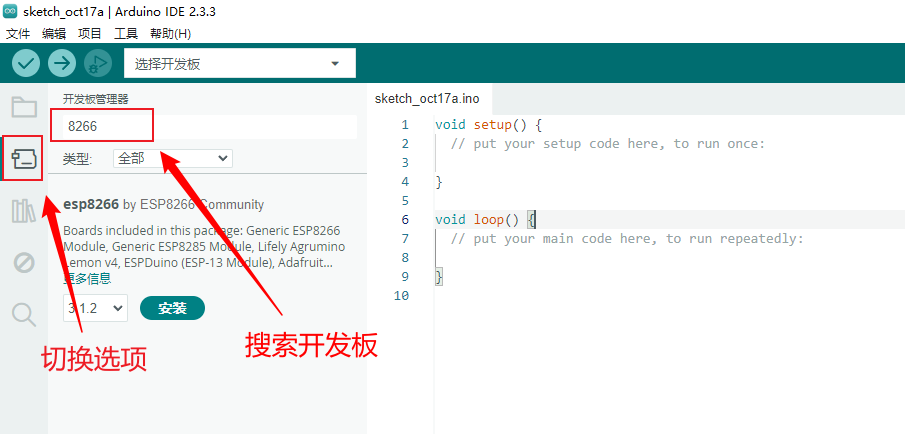Open the Search magnifier sidebar icon
This screenshot has height=434, width=905.
(x=24, y=315)
